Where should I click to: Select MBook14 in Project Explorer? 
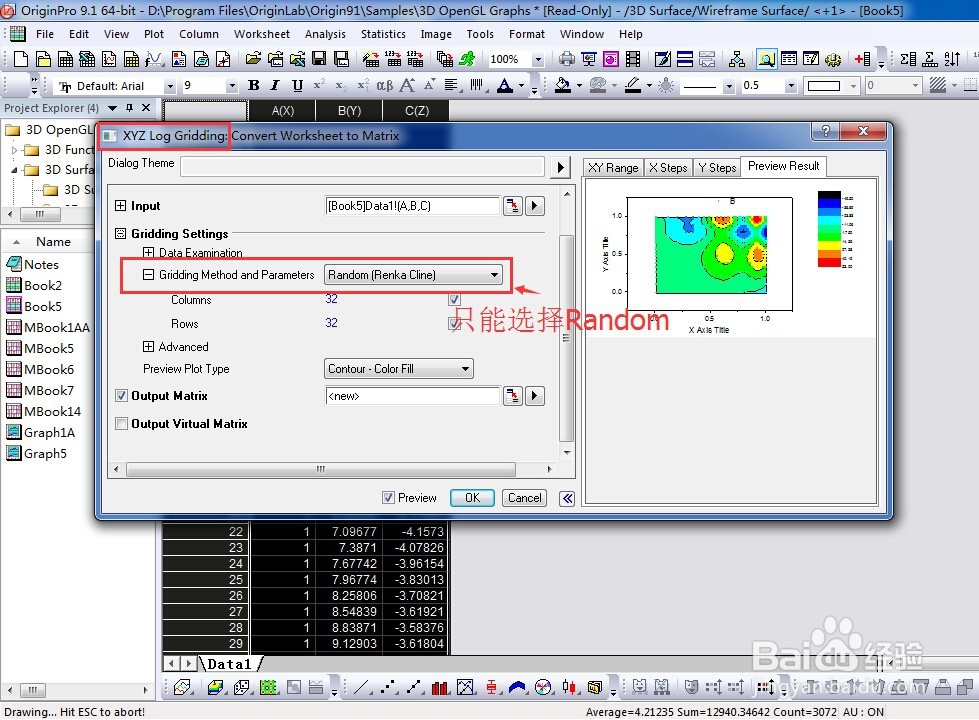point(52,412)
